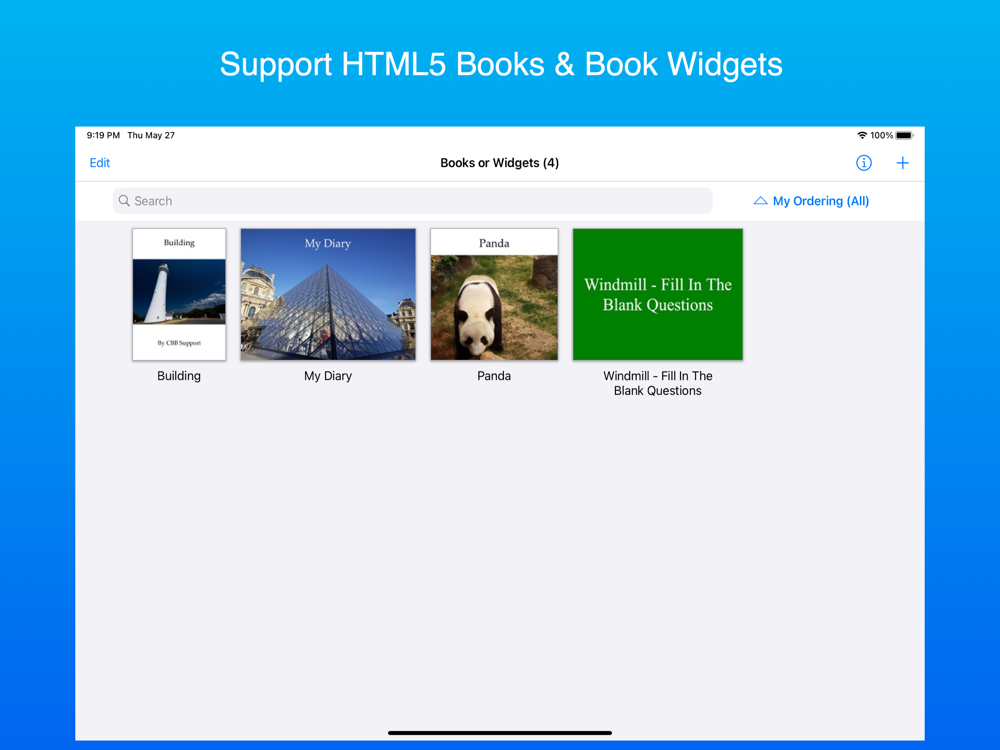Open the Building book cover
The width and height of the screenshot is (1000, 750).
[179, 295]
